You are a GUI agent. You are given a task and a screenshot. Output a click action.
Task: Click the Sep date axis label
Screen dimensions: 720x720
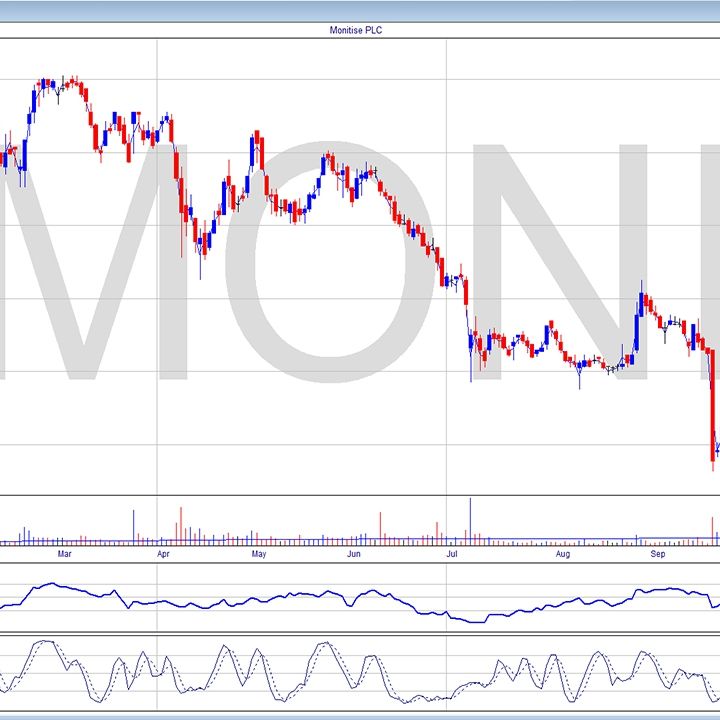658,553
